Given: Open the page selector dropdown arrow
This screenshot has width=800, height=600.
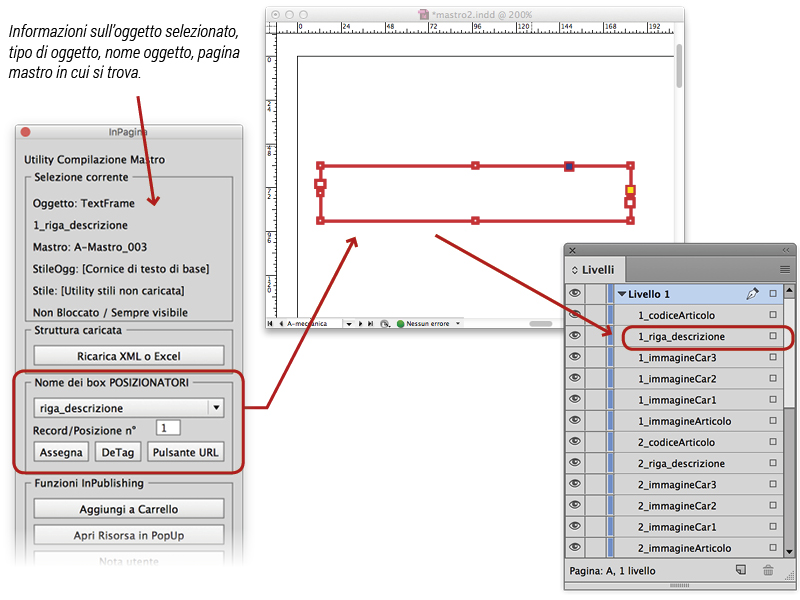Looking at the screenshot, I should (x=348, y=324).
